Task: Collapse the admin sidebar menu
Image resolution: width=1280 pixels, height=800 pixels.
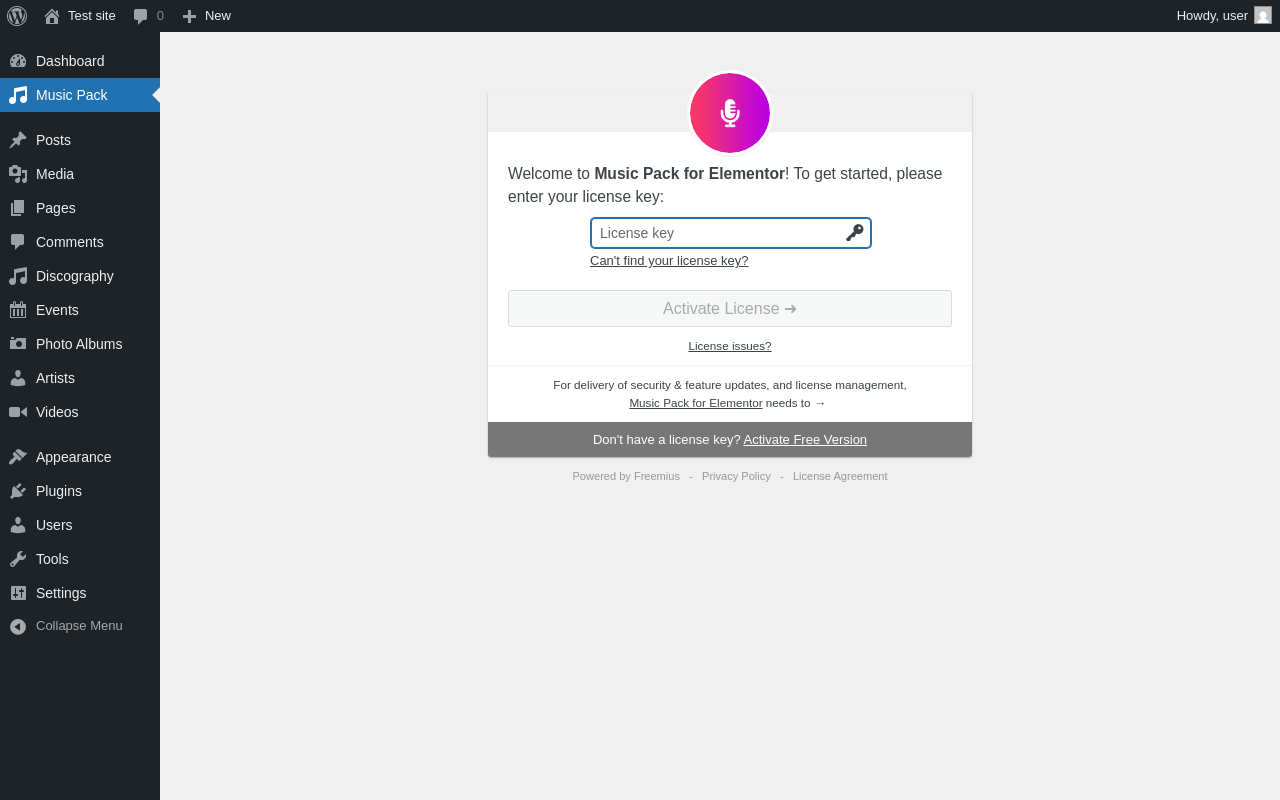Action: [80, 626]
